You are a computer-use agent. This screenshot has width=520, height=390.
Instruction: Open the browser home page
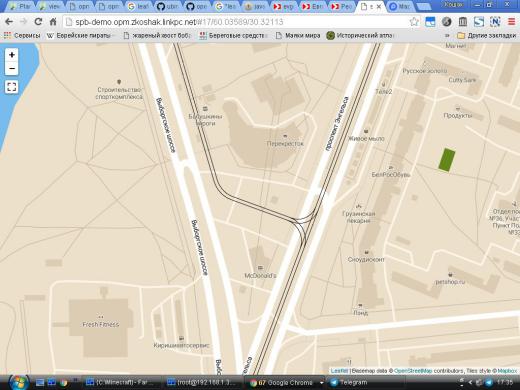coord(53,22)
